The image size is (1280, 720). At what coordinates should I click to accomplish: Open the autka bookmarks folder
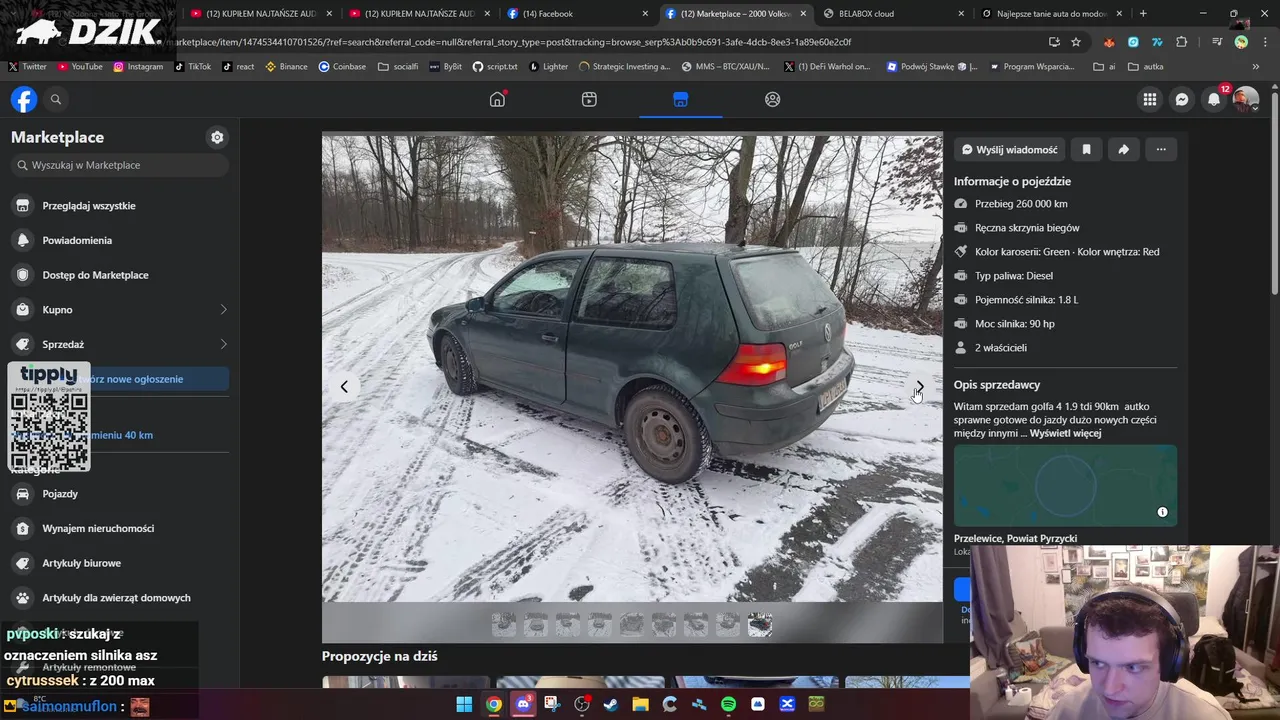(1146, 66)
